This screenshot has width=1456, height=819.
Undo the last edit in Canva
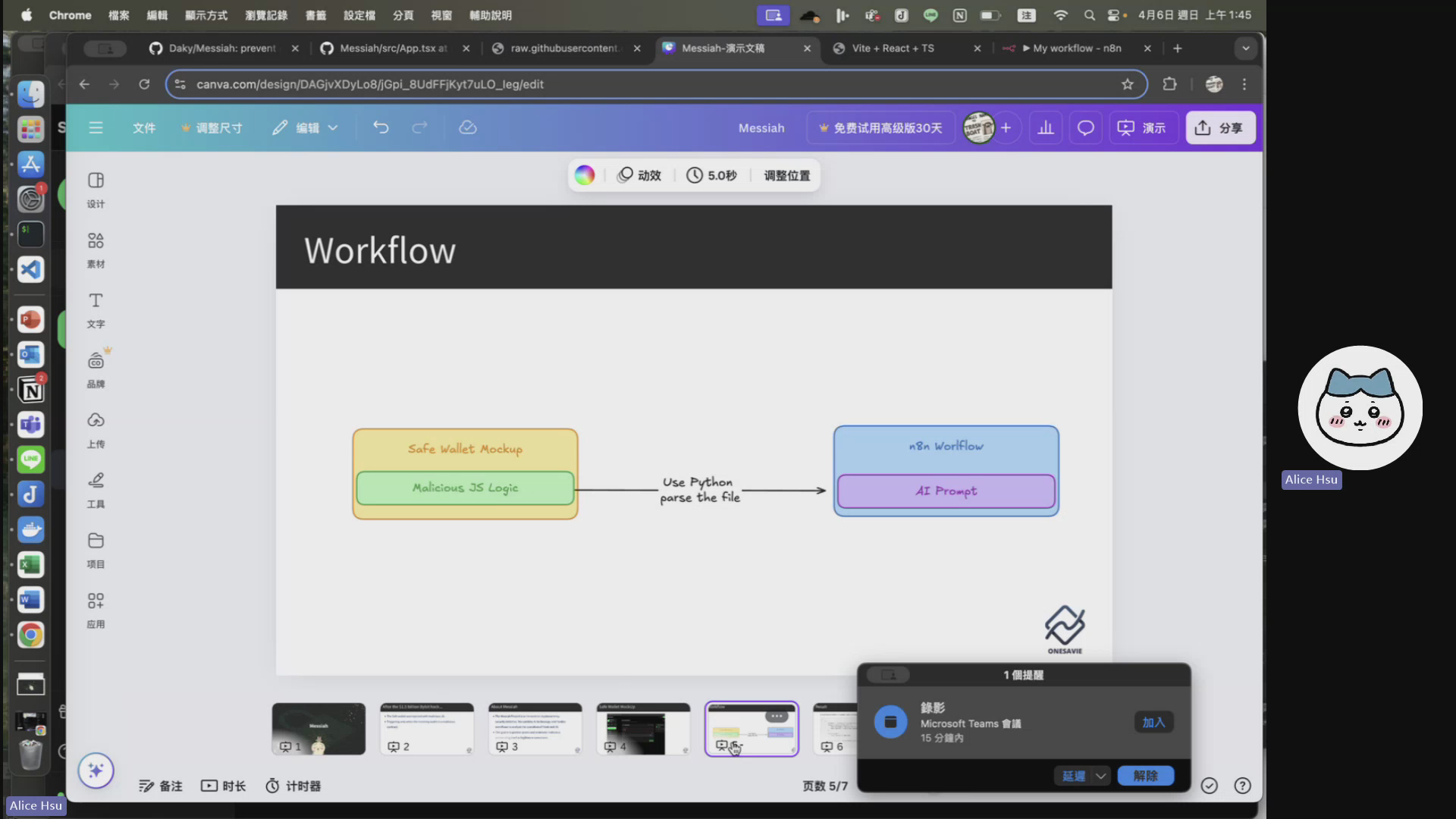click(x=381, y=127)
